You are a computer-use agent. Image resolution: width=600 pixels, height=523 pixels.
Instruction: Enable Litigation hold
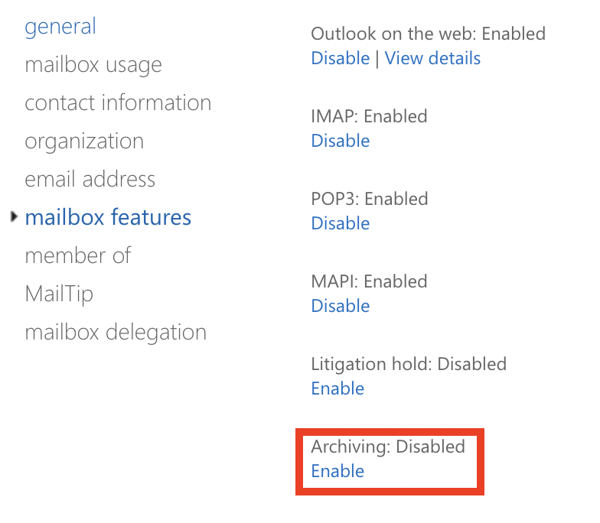click(338, 389)
